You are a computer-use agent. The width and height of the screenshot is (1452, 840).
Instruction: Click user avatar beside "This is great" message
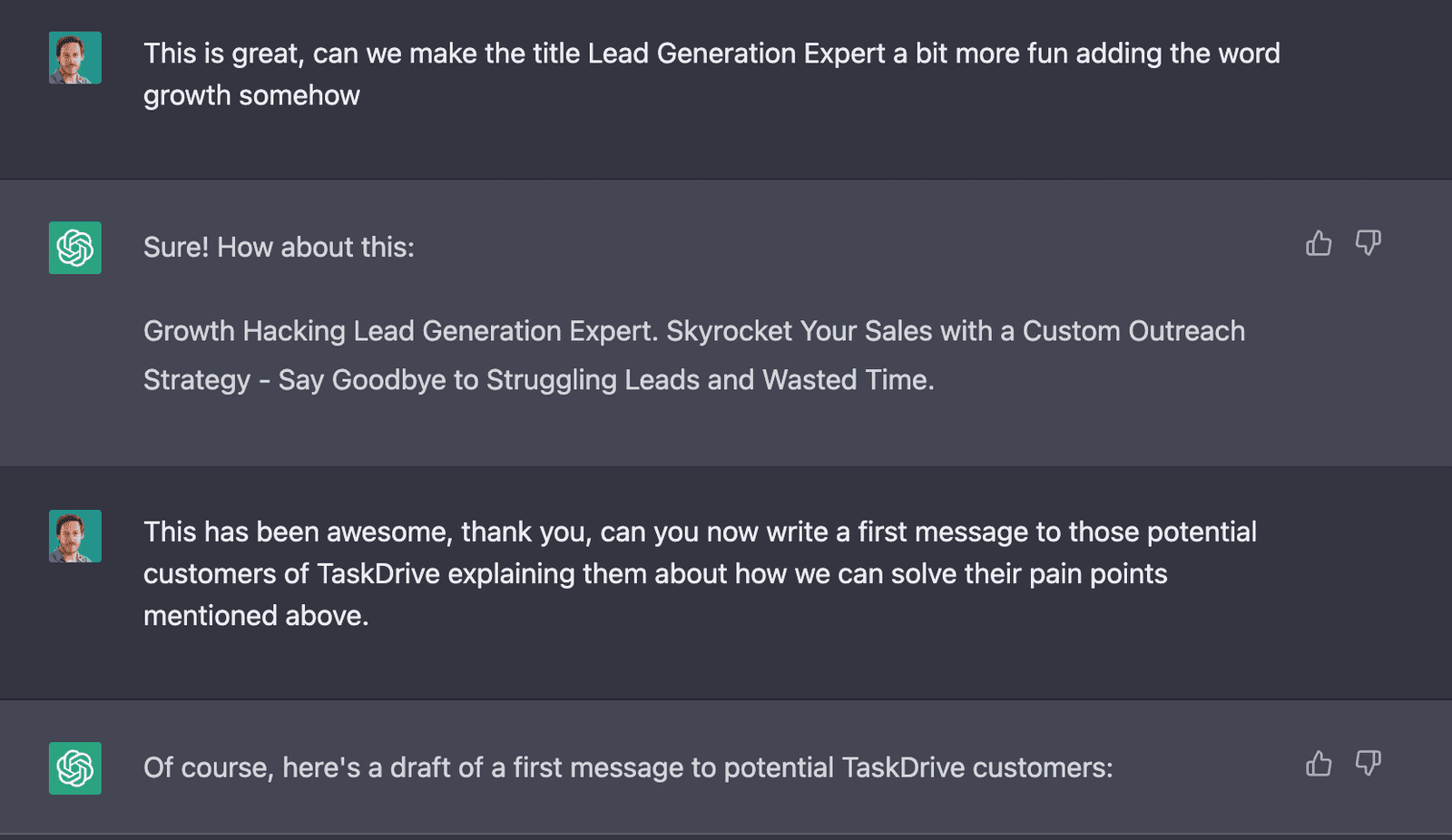point(75,58)
